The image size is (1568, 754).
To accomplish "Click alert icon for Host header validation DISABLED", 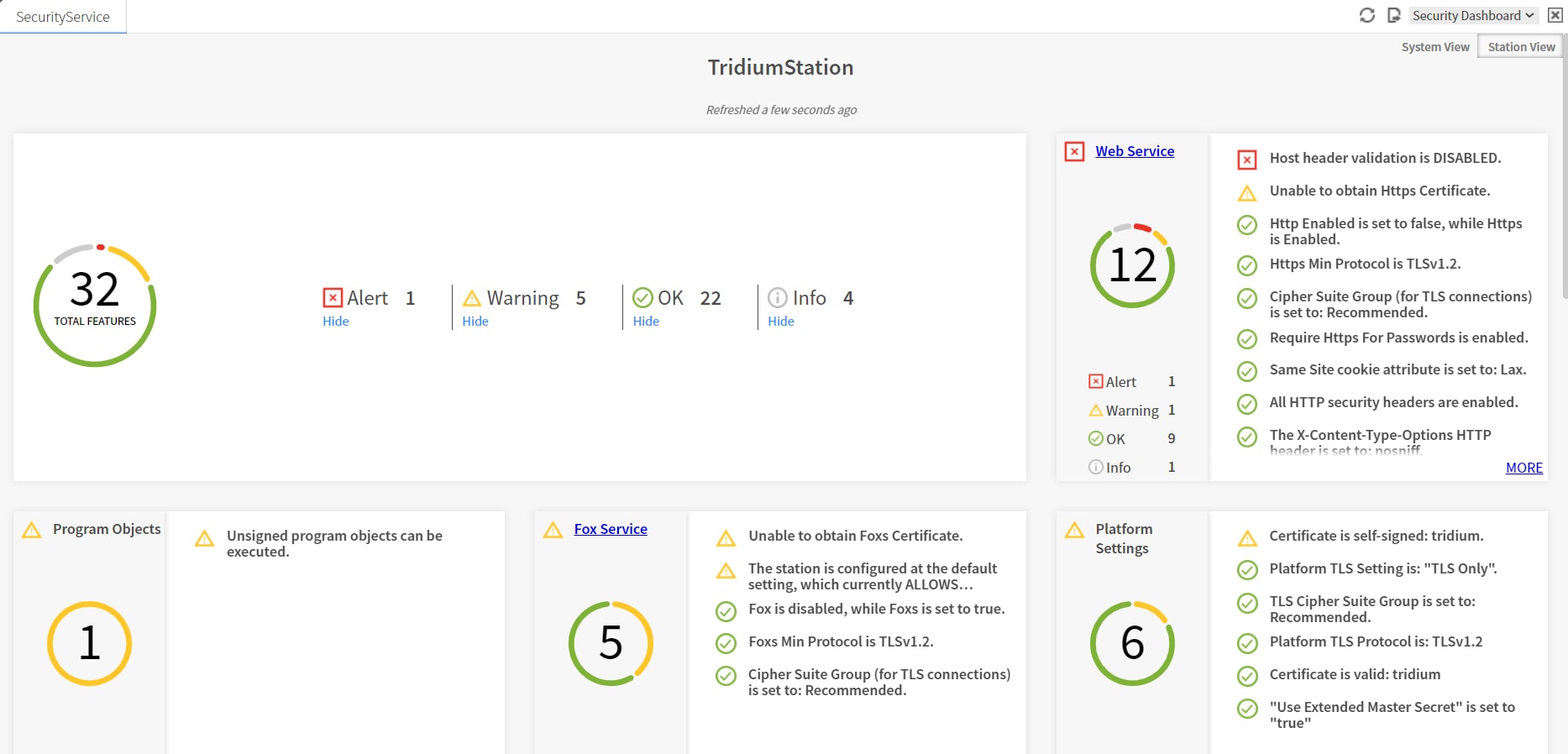I will 1247,160.
